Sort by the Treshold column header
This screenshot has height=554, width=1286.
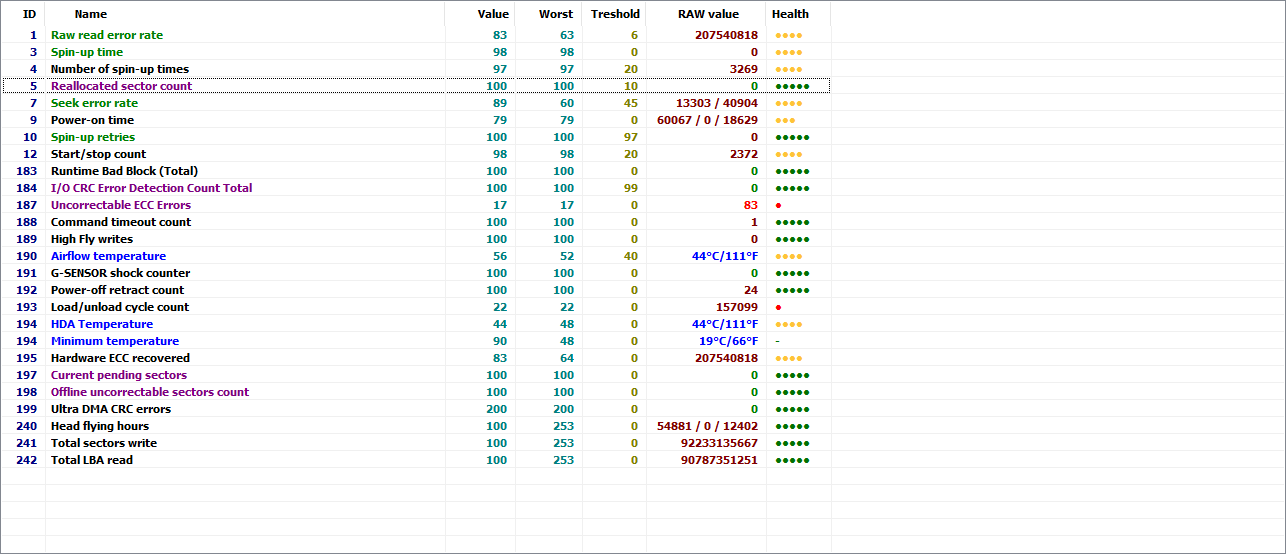point(614,14)
